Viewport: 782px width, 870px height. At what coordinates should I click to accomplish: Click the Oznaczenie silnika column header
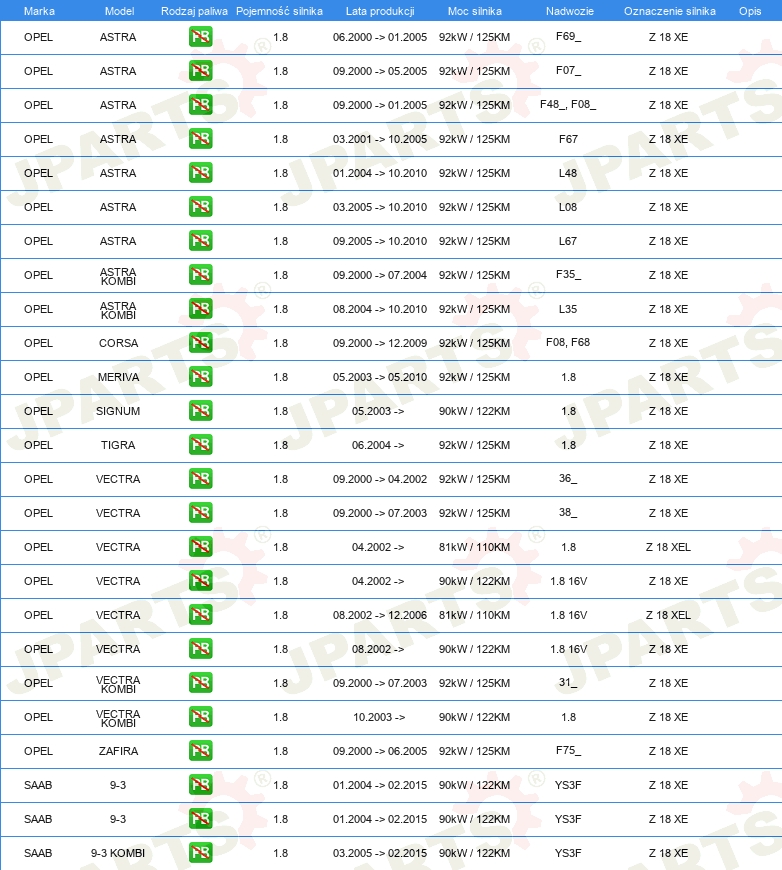coord(669,11)
